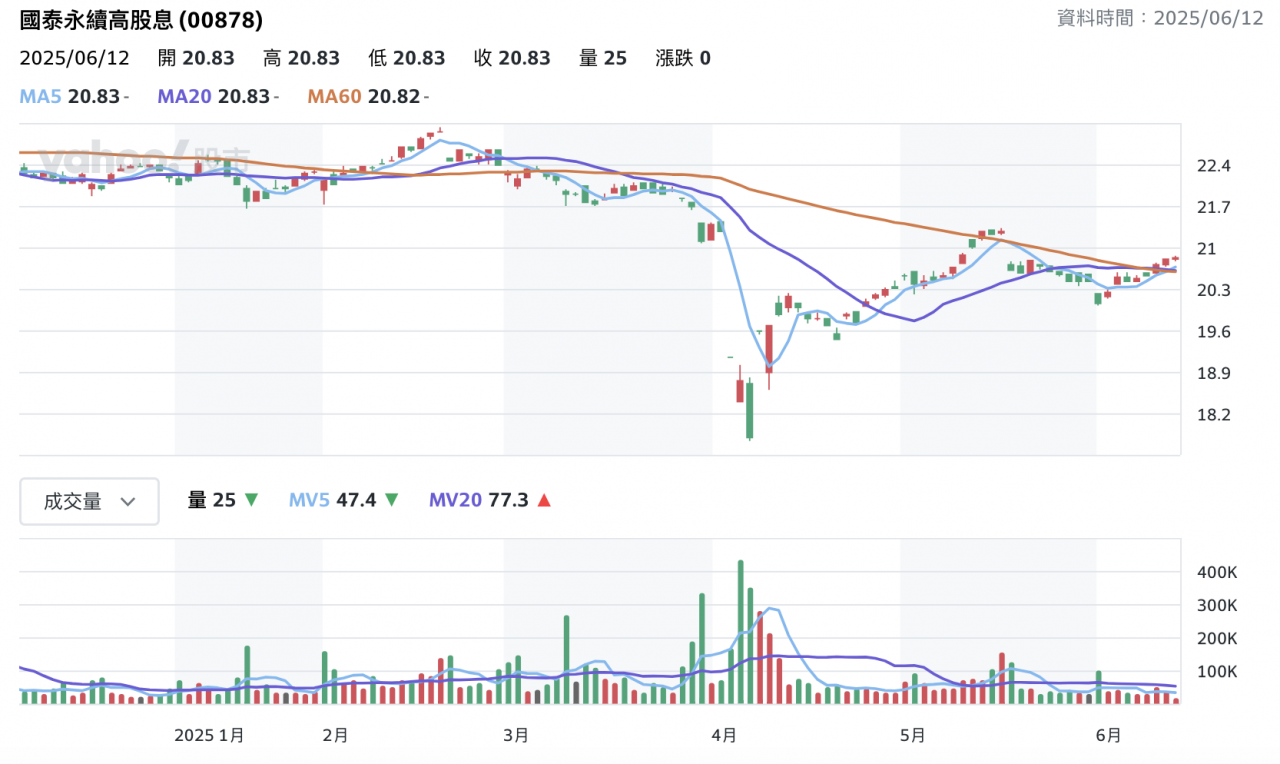Click the 6月 x-axis label
This screenshot has width=1280, height=764.
point(1108,735)
